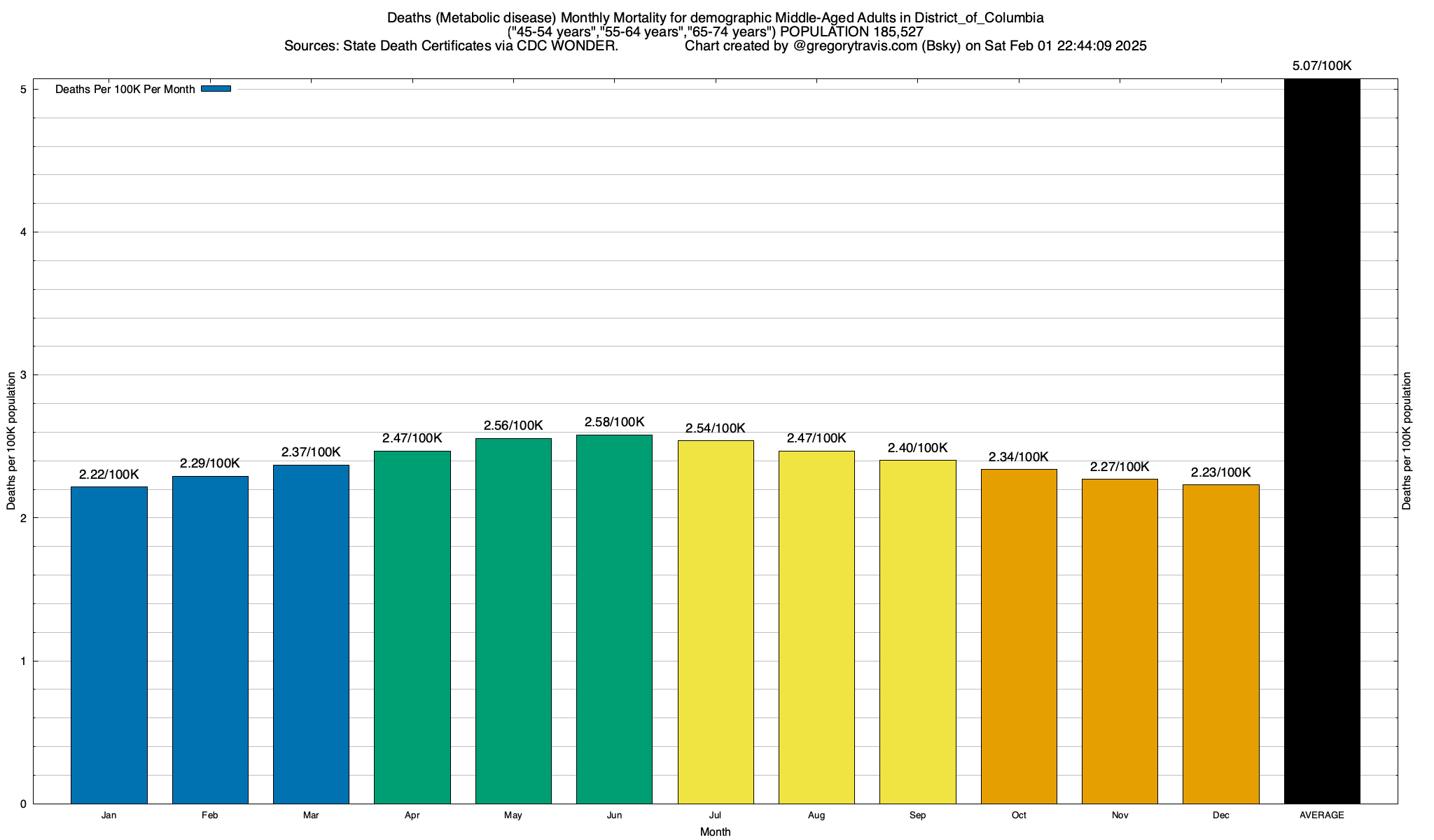Click the October orange bar

point(1019,636)
